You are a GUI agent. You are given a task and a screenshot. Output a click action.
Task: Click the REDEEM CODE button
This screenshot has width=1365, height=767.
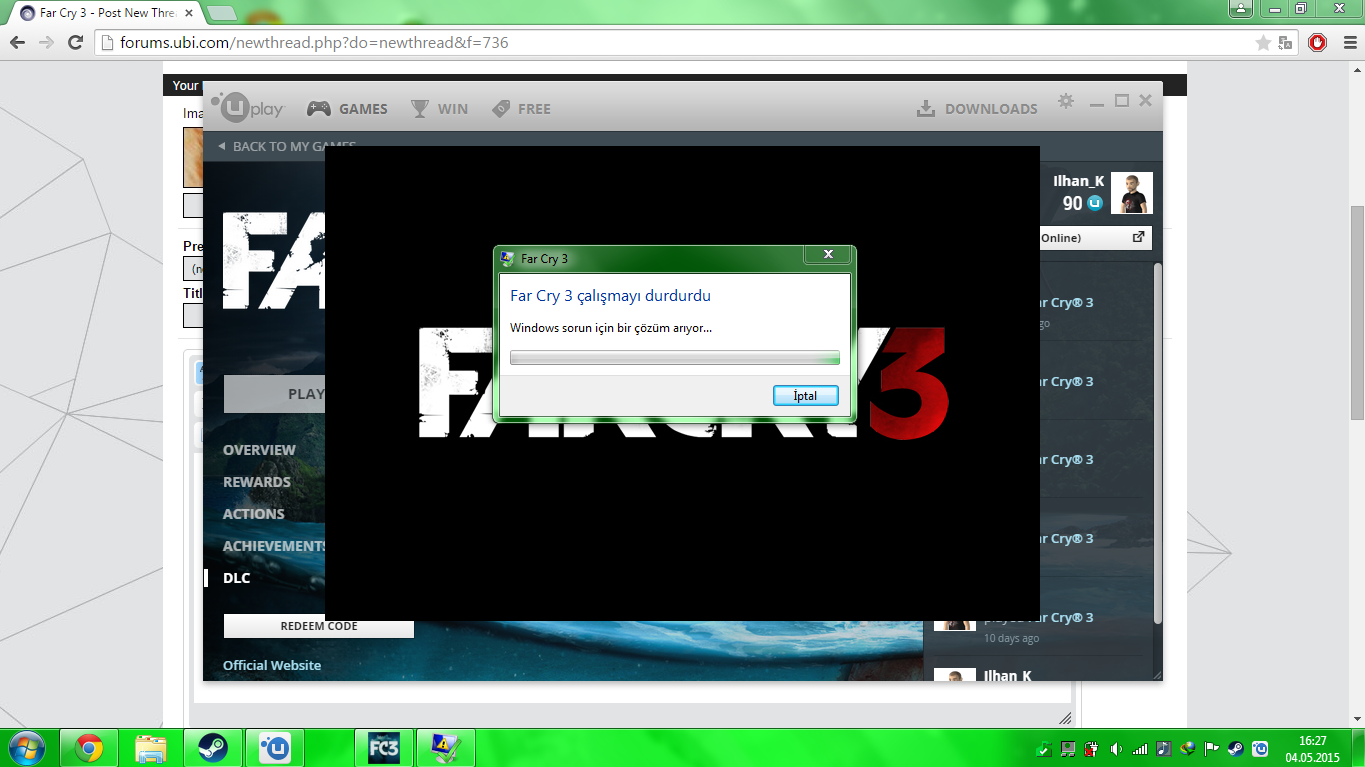click(319, 626)
